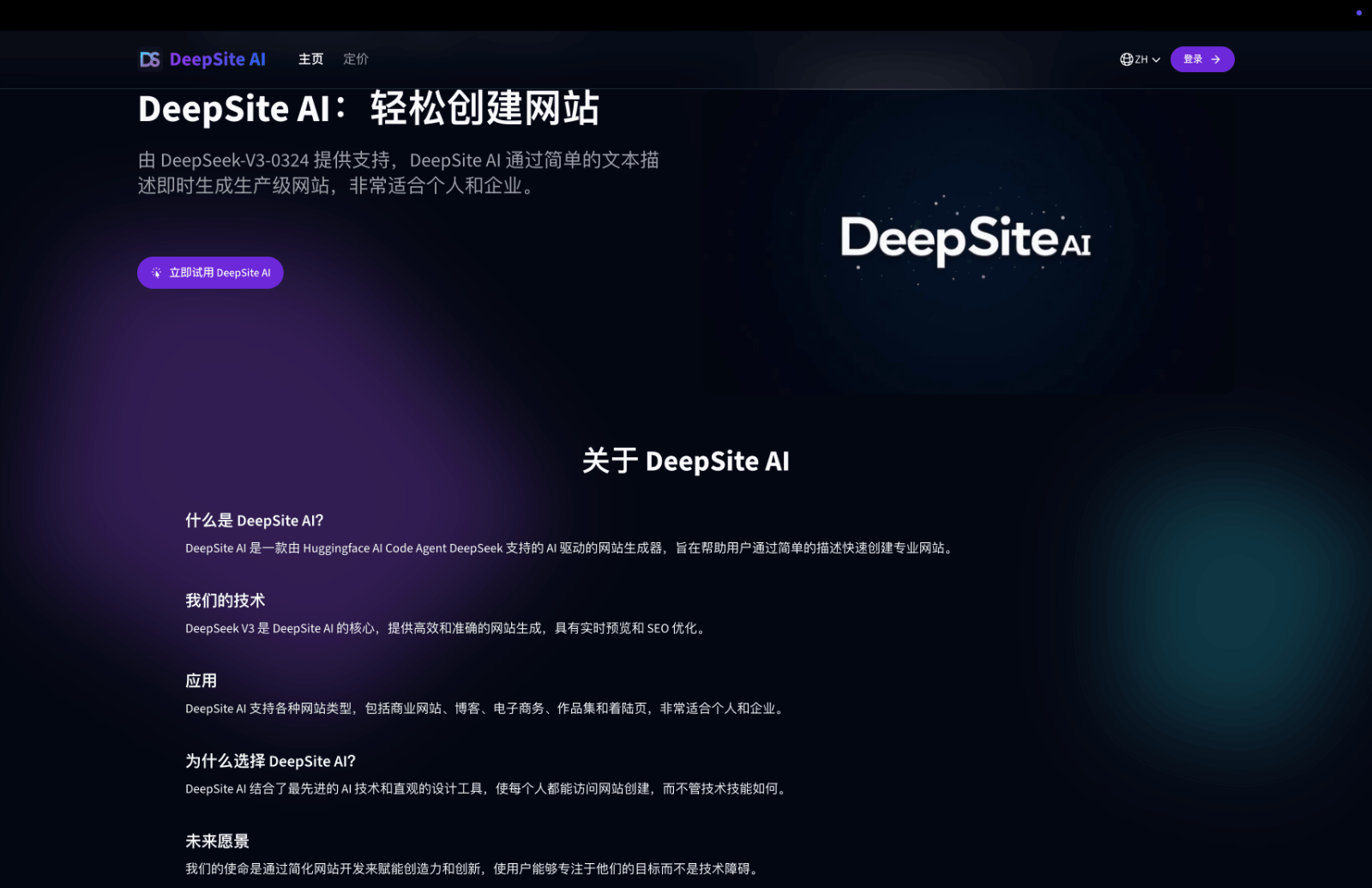Click the globe language icon

[x=1127, y=59]
